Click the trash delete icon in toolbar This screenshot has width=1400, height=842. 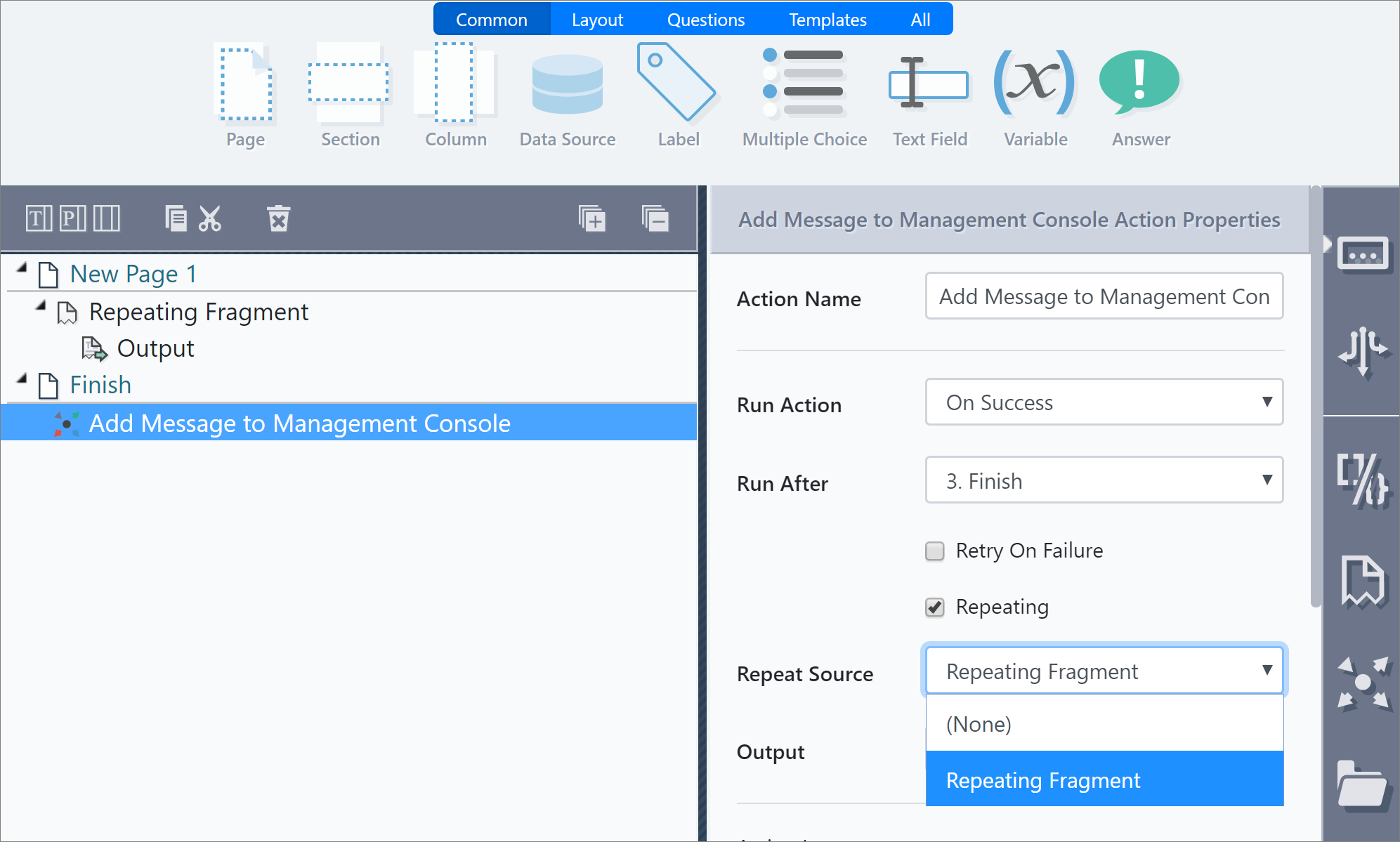[x=278, y=218]
